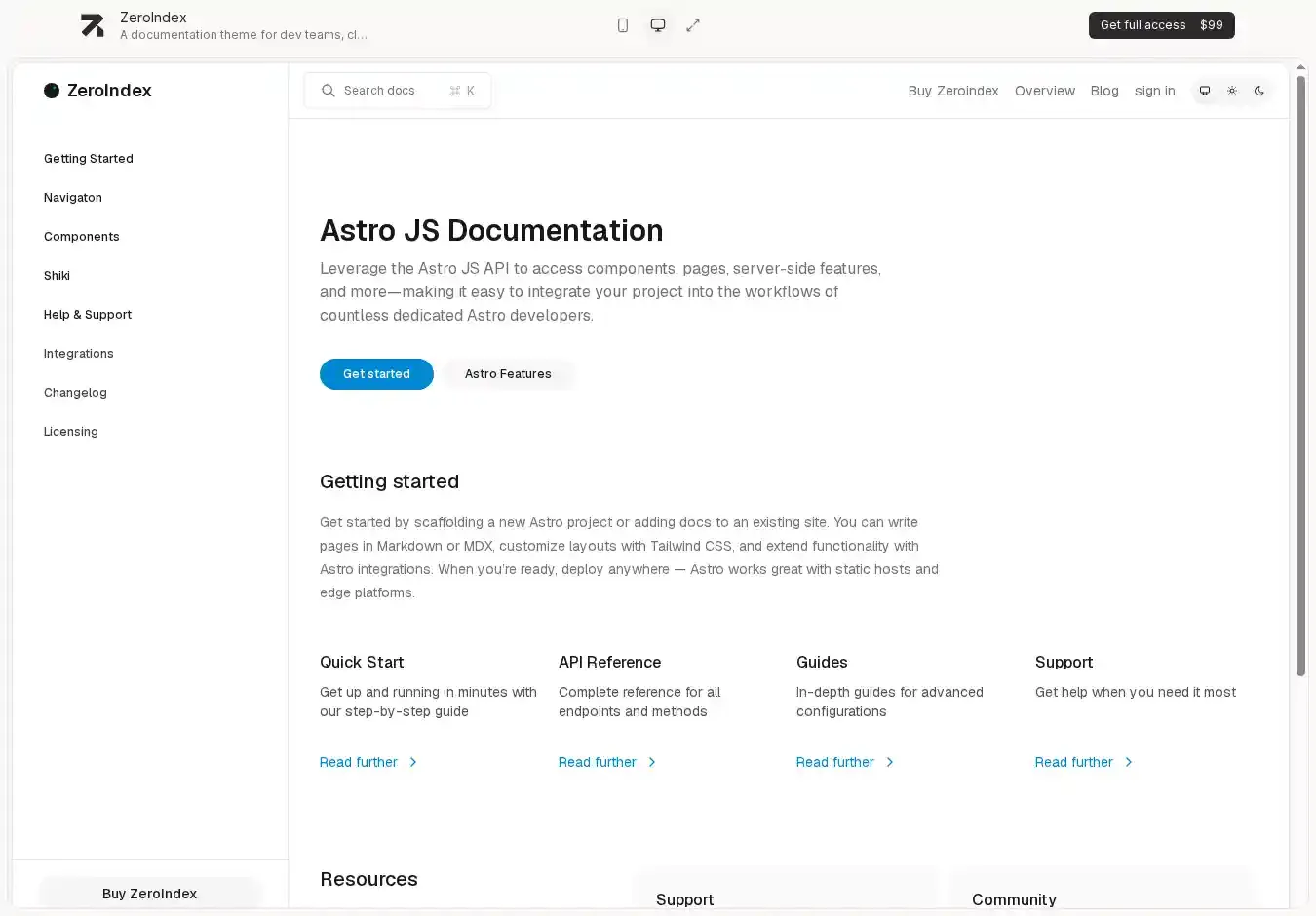
Task: Click the black circle ZeroIndex sidebar logo
Action: [52, 91]
